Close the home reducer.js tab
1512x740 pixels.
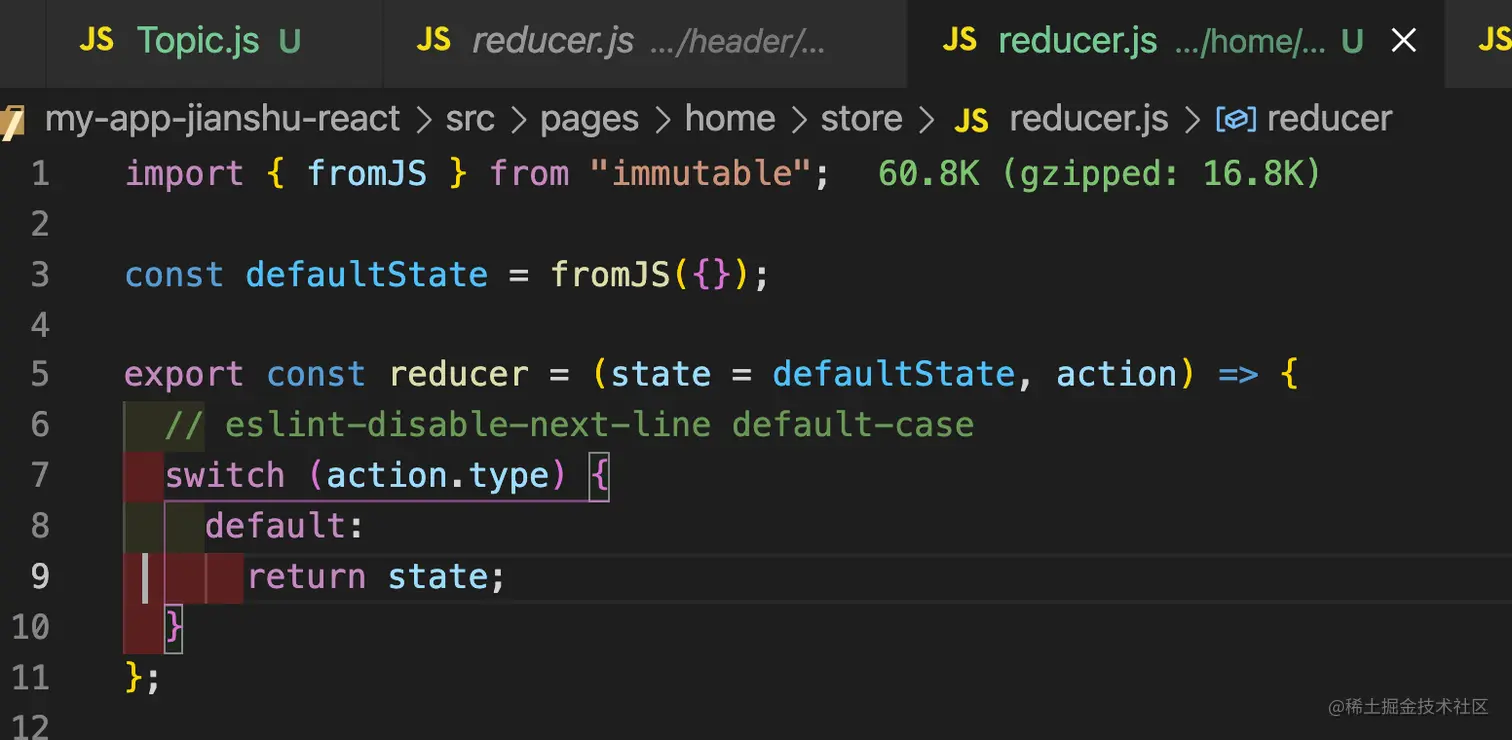1403,41
